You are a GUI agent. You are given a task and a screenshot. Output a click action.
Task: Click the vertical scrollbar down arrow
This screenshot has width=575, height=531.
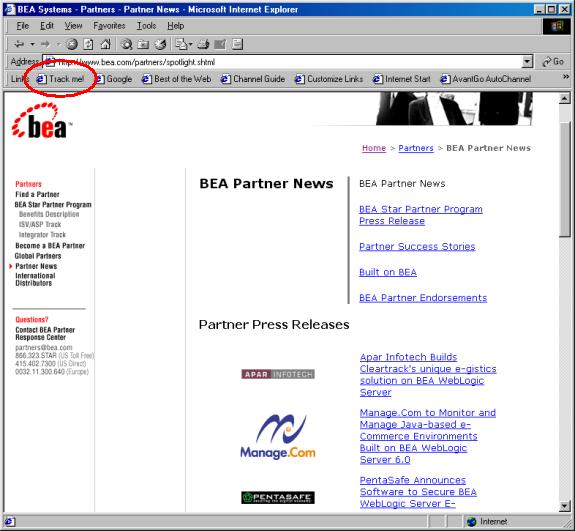coord(564,506)
